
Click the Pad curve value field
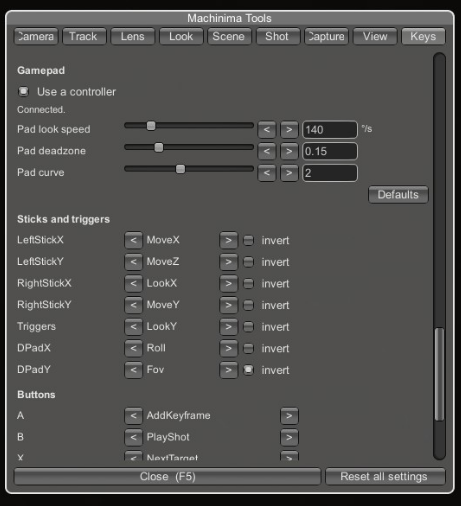(330, 173)
